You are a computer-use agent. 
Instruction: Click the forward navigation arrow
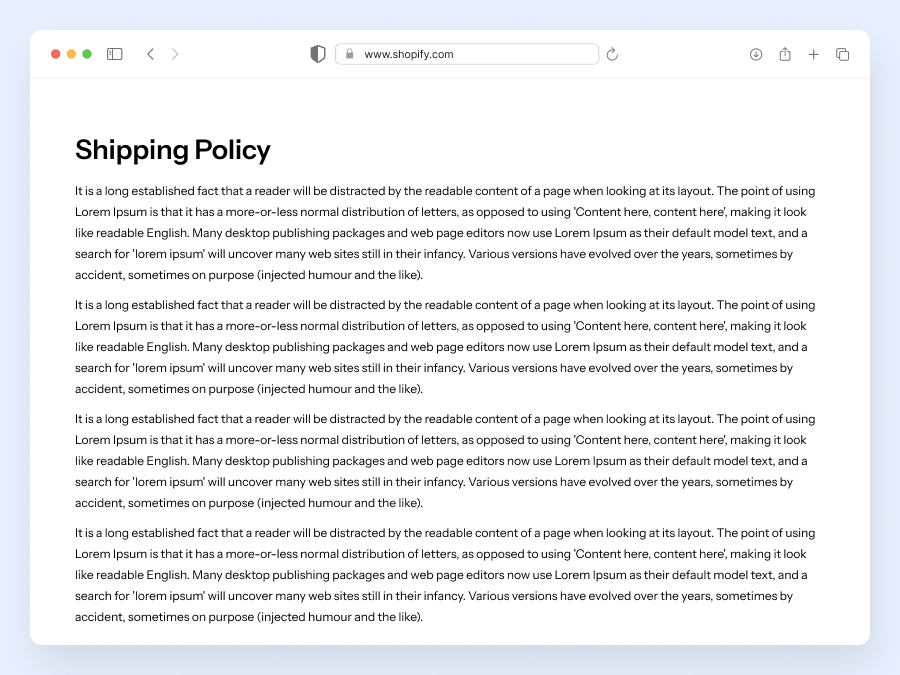[176, 54]
